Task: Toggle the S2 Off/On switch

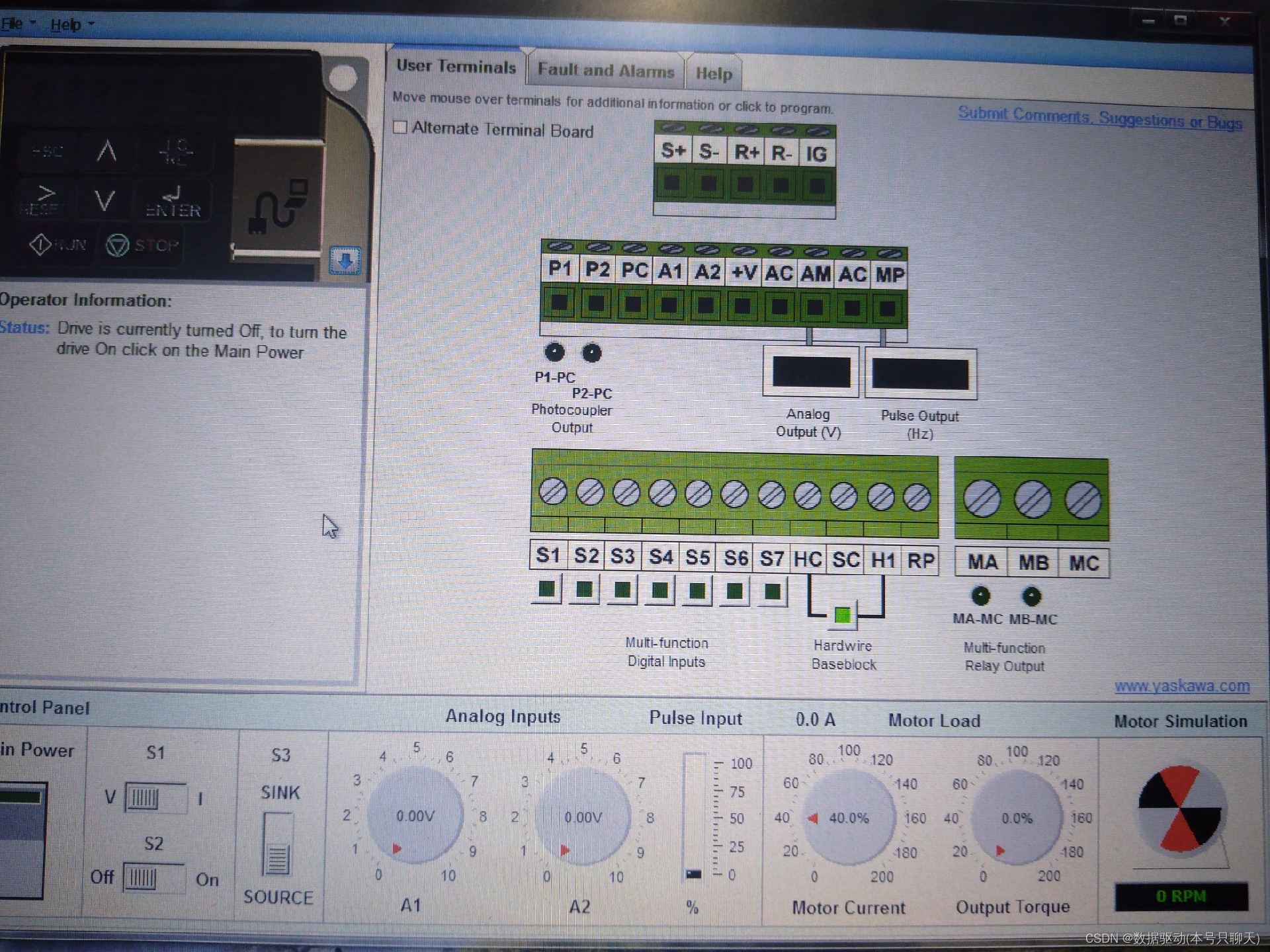Action: [153, 879]
